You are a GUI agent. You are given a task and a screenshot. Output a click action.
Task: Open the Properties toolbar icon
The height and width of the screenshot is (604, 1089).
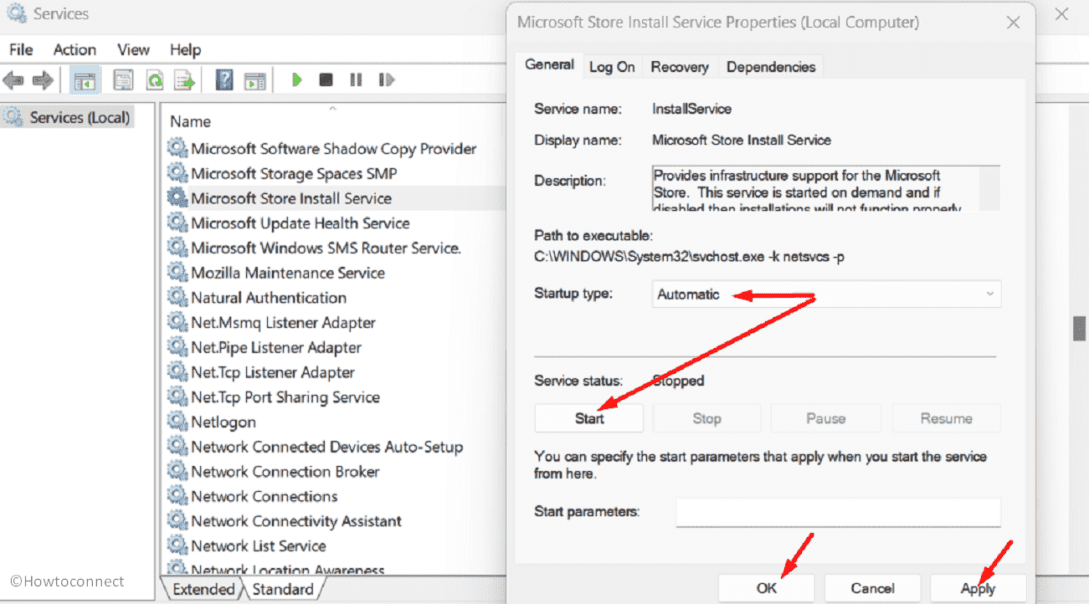(x=123, y=81)
